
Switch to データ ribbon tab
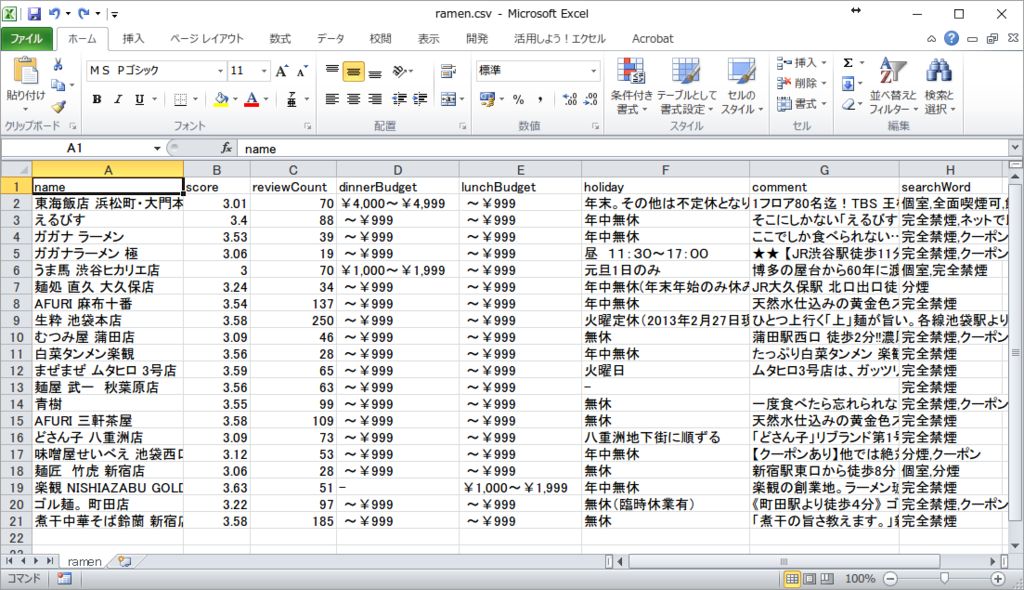330,39
